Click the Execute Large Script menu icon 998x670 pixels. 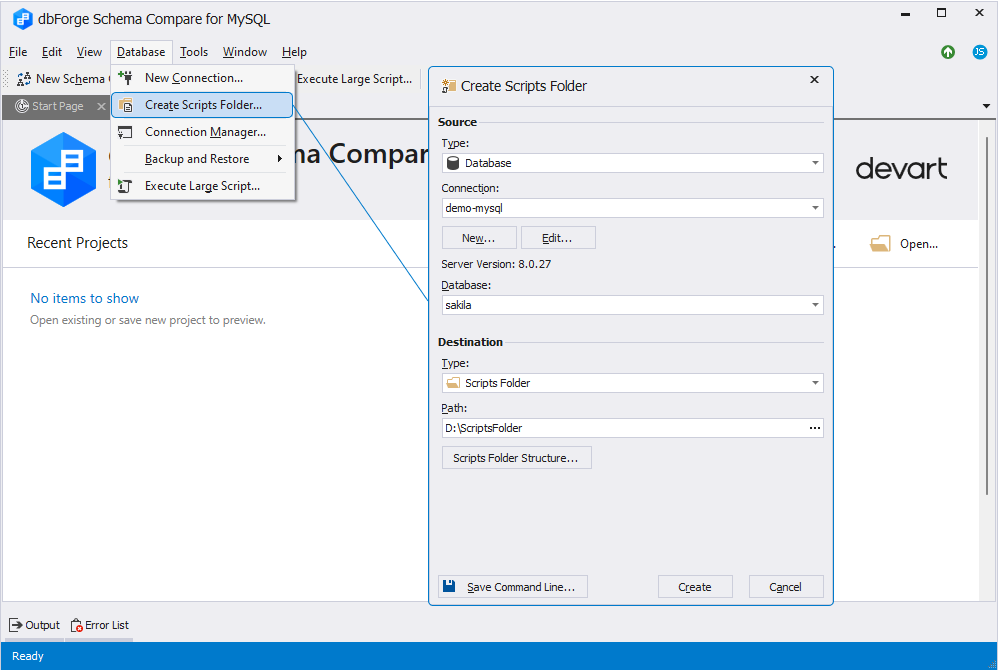125,186
